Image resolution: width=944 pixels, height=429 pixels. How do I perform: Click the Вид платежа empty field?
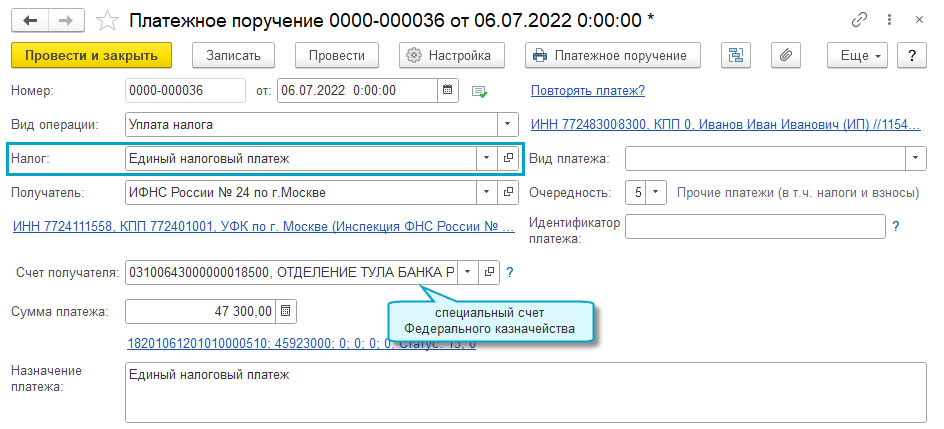tap(765, 158)
